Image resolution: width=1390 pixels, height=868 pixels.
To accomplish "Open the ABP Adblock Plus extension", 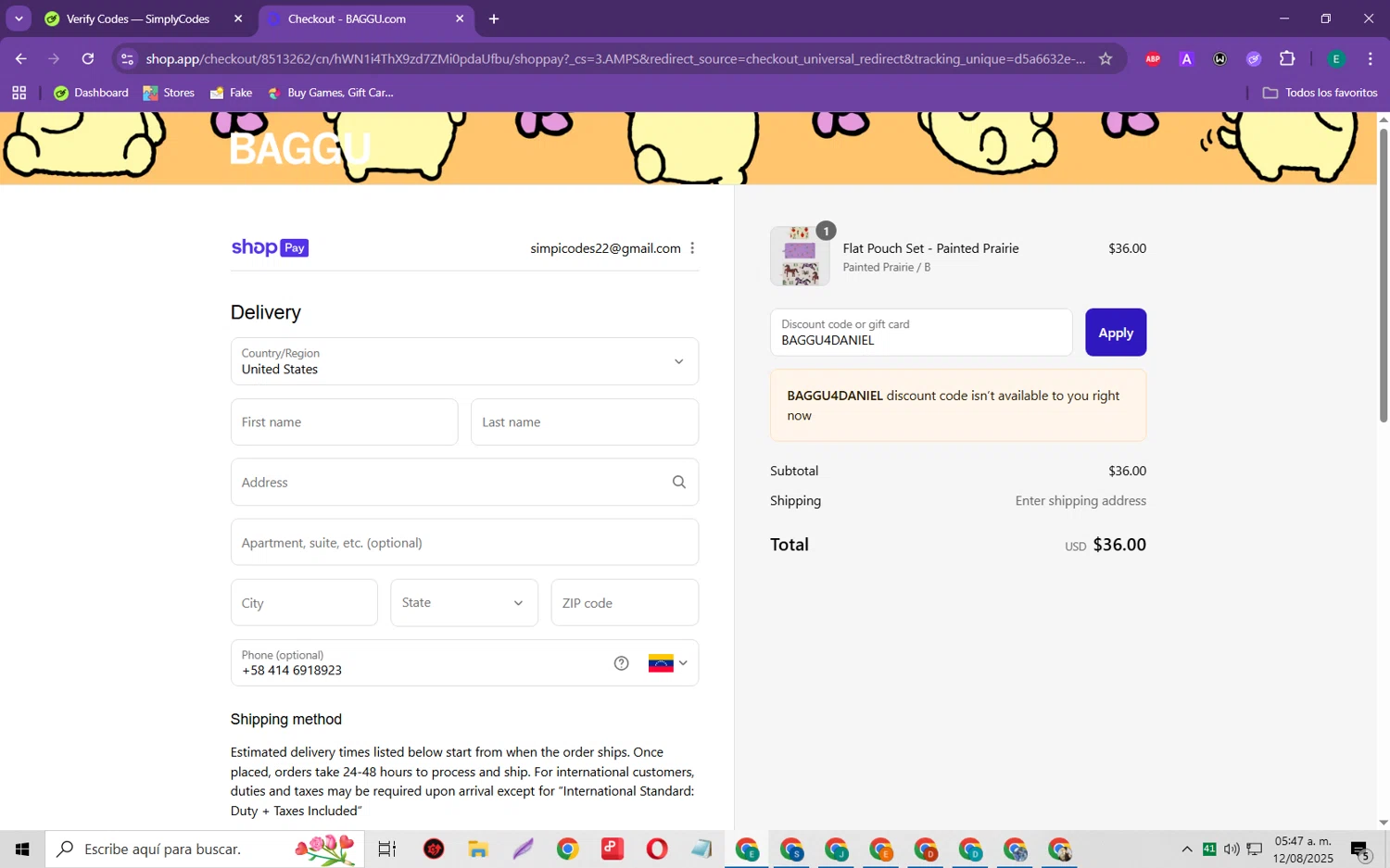I will pos(1153,58).
